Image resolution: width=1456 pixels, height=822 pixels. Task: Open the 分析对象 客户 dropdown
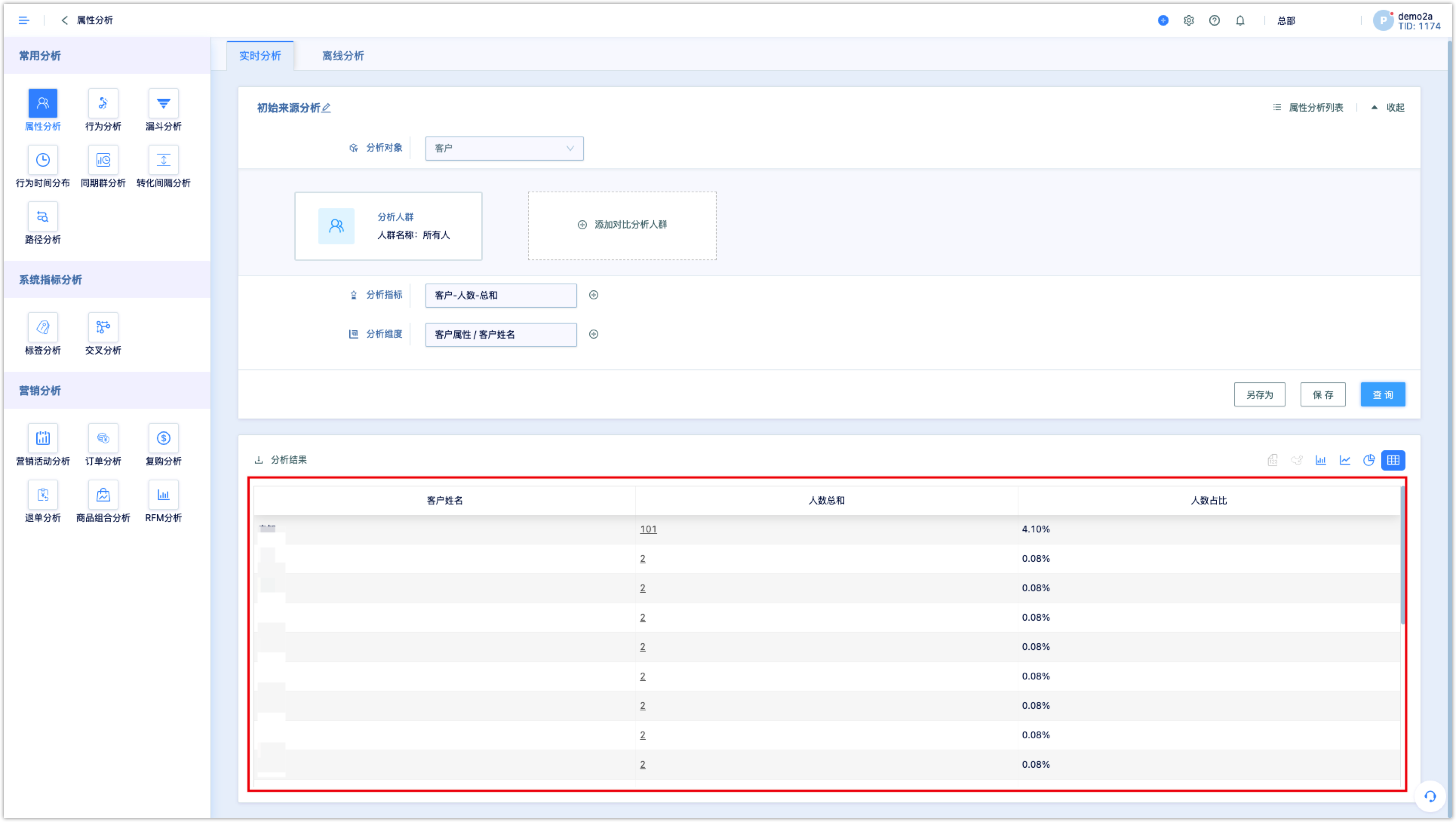point(504,148)
